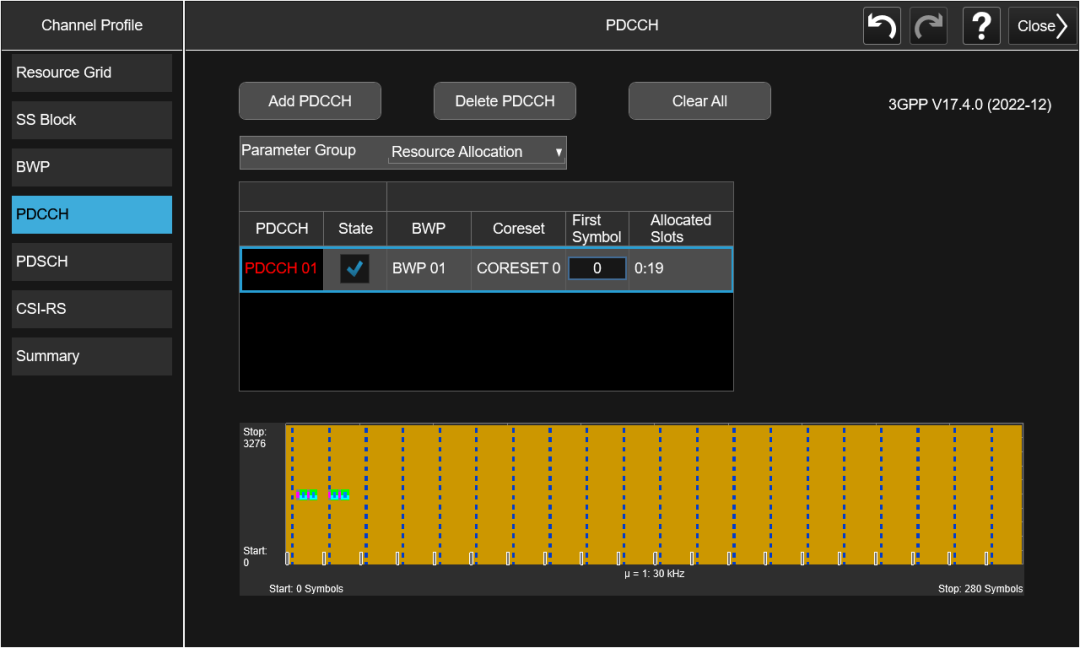This screenshot has height=648, width=1080.
Task: Open the Resource Grid tab
Action: [92, 73]
